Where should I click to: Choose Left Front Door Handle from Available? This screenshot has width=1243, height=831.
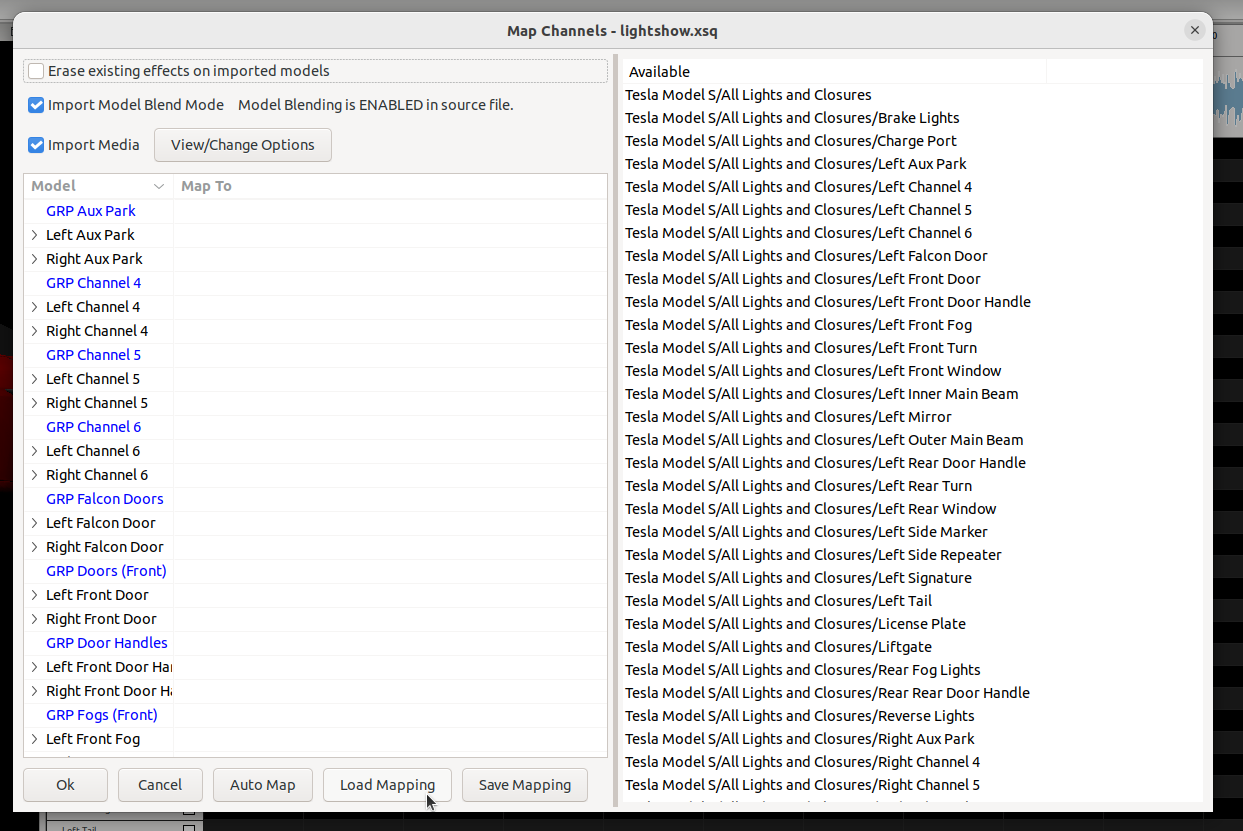(827, 302)
